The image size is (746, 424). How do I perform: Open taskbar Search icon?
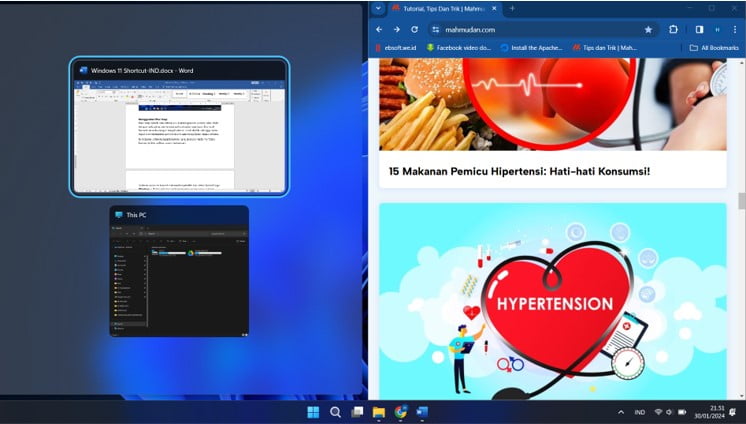[335, 411]
